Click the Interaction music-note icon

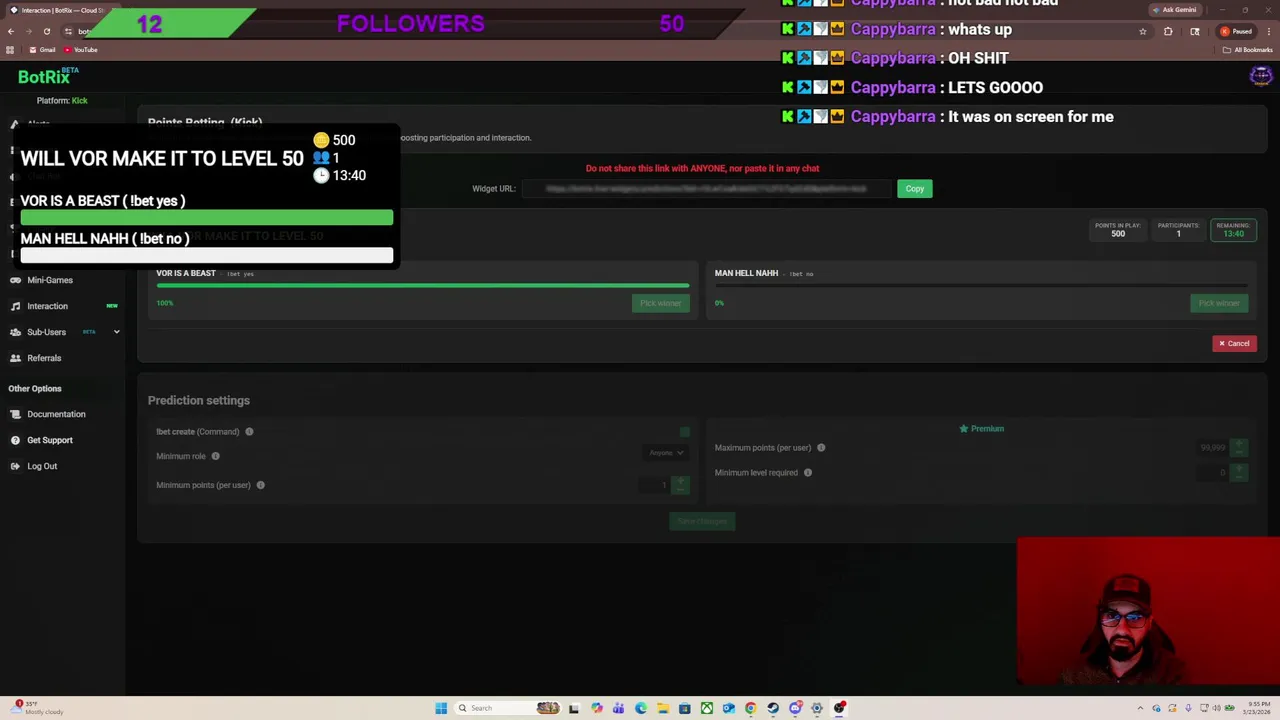click(15, 306)
